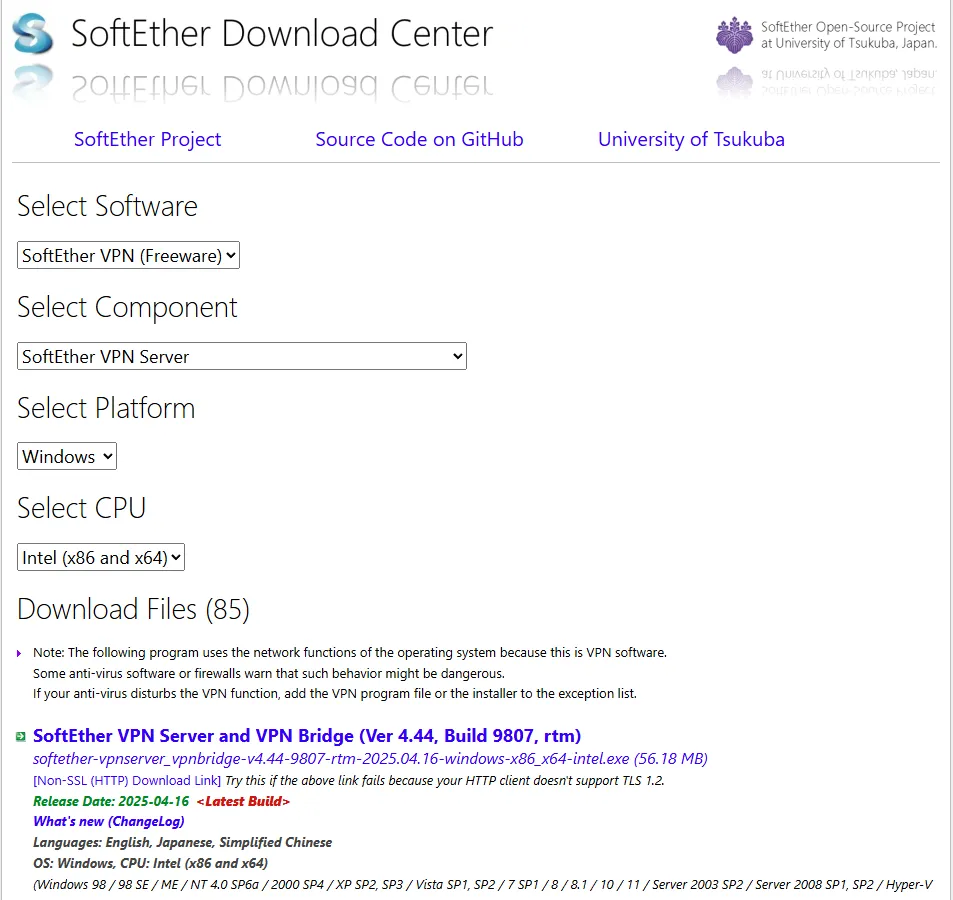The height and width of the screenshot is (900, 953).
Task: Click the SoftEther VPN Server and VPN Bridge title link
Action: (307, 736)
